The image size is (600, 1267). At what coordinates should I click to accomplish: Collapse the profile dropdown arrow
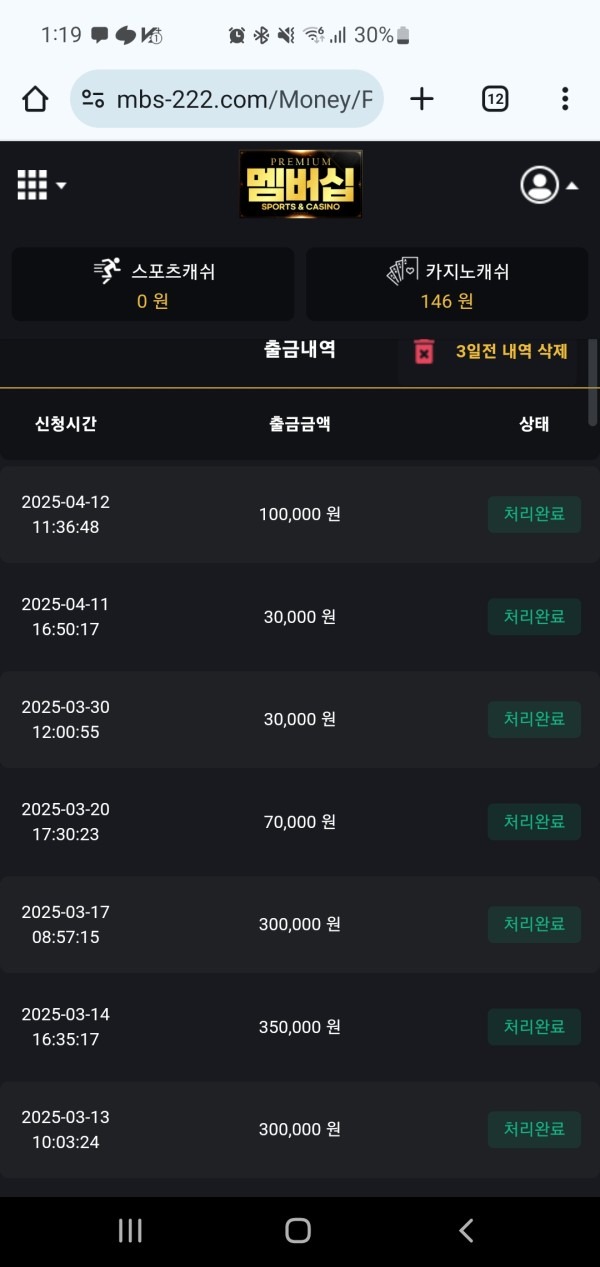point(571,186)
